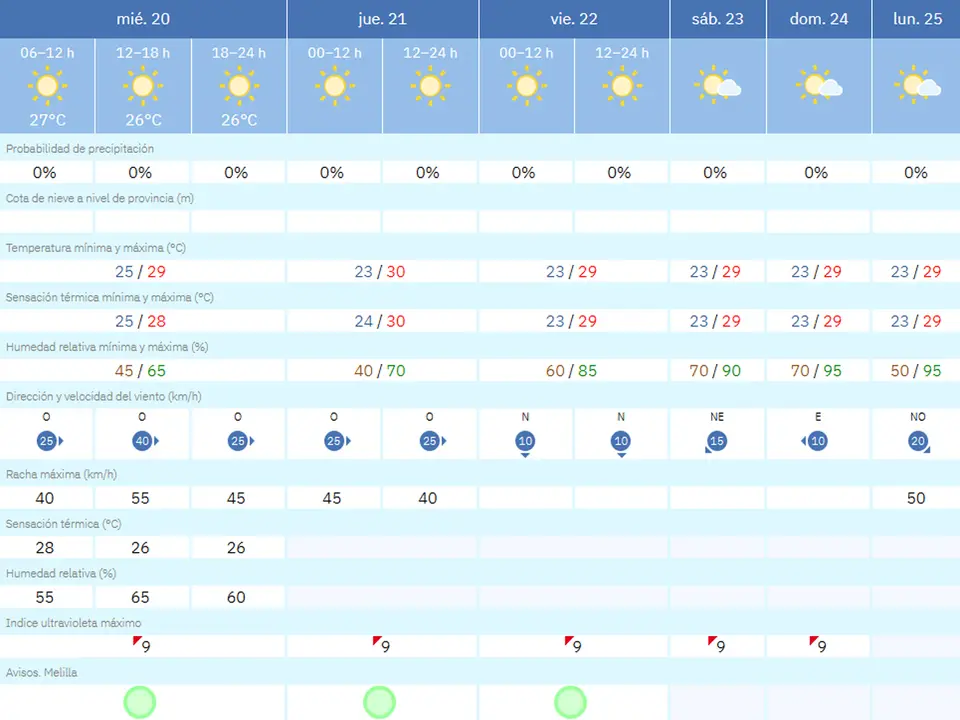The width and height of the screenshot is (960, 720).
Task: Click the Avisos. Melilla label
Action: [x=42, y=672]
